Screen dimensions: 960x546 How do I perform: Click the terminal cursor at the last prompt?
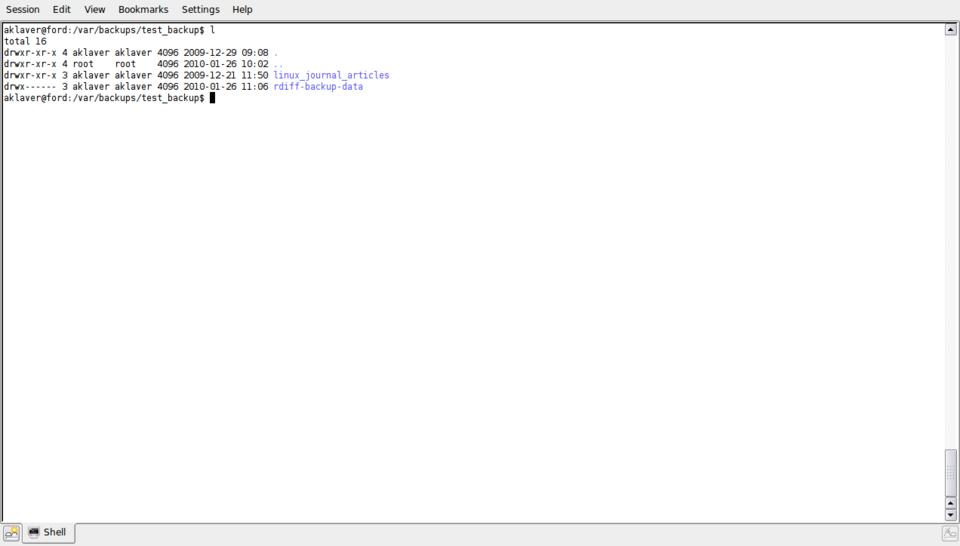(212, 98)
